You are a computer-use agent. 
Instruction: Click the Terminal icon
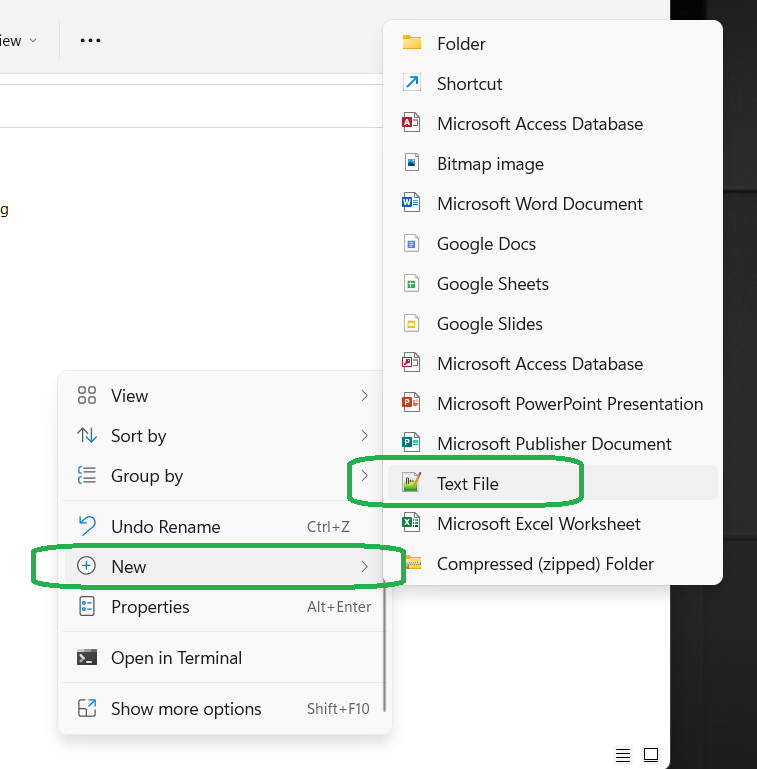coord(87,657)
